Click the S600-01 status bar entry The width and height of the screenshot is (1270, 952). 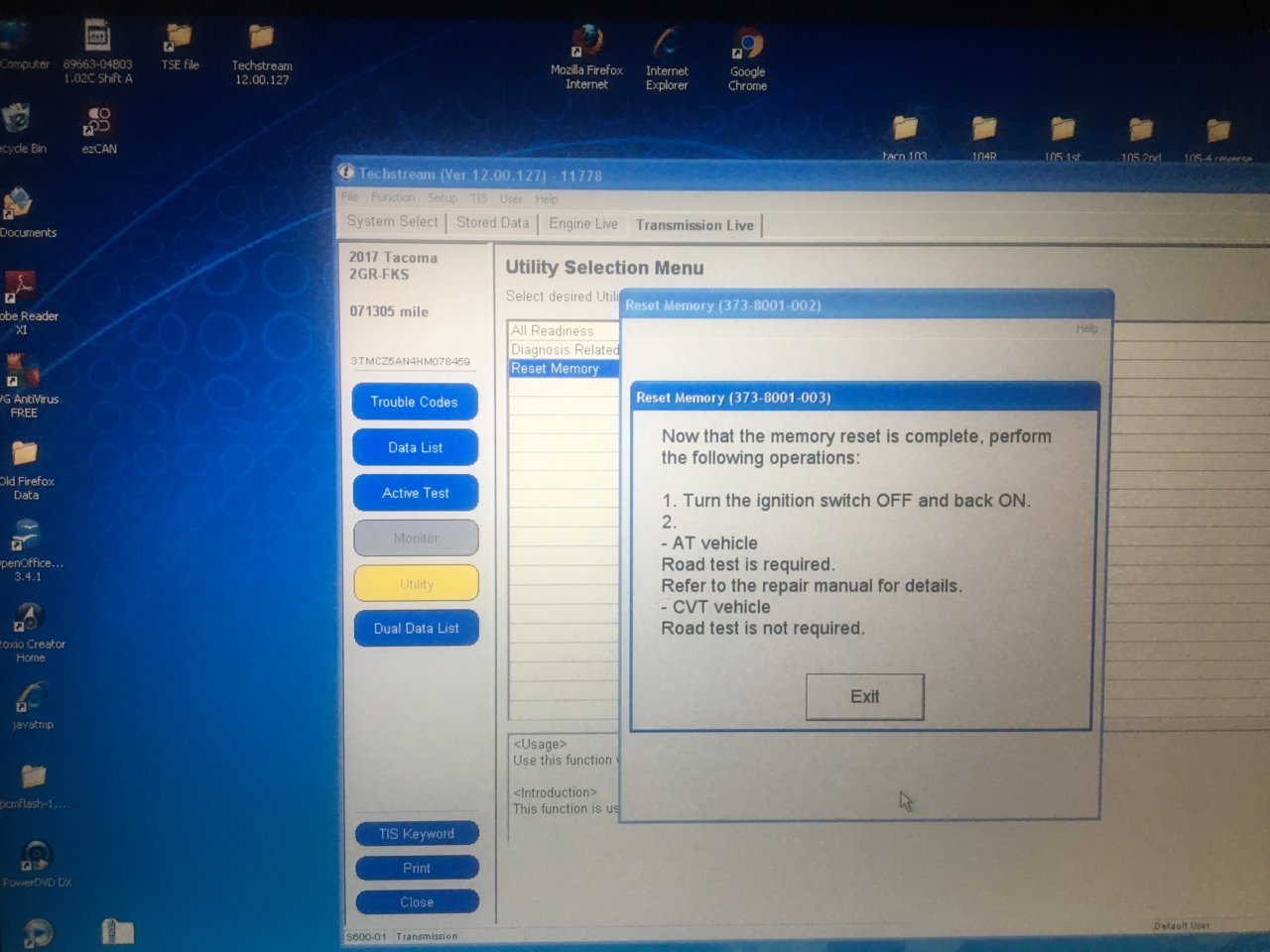(x=366, y=936)
